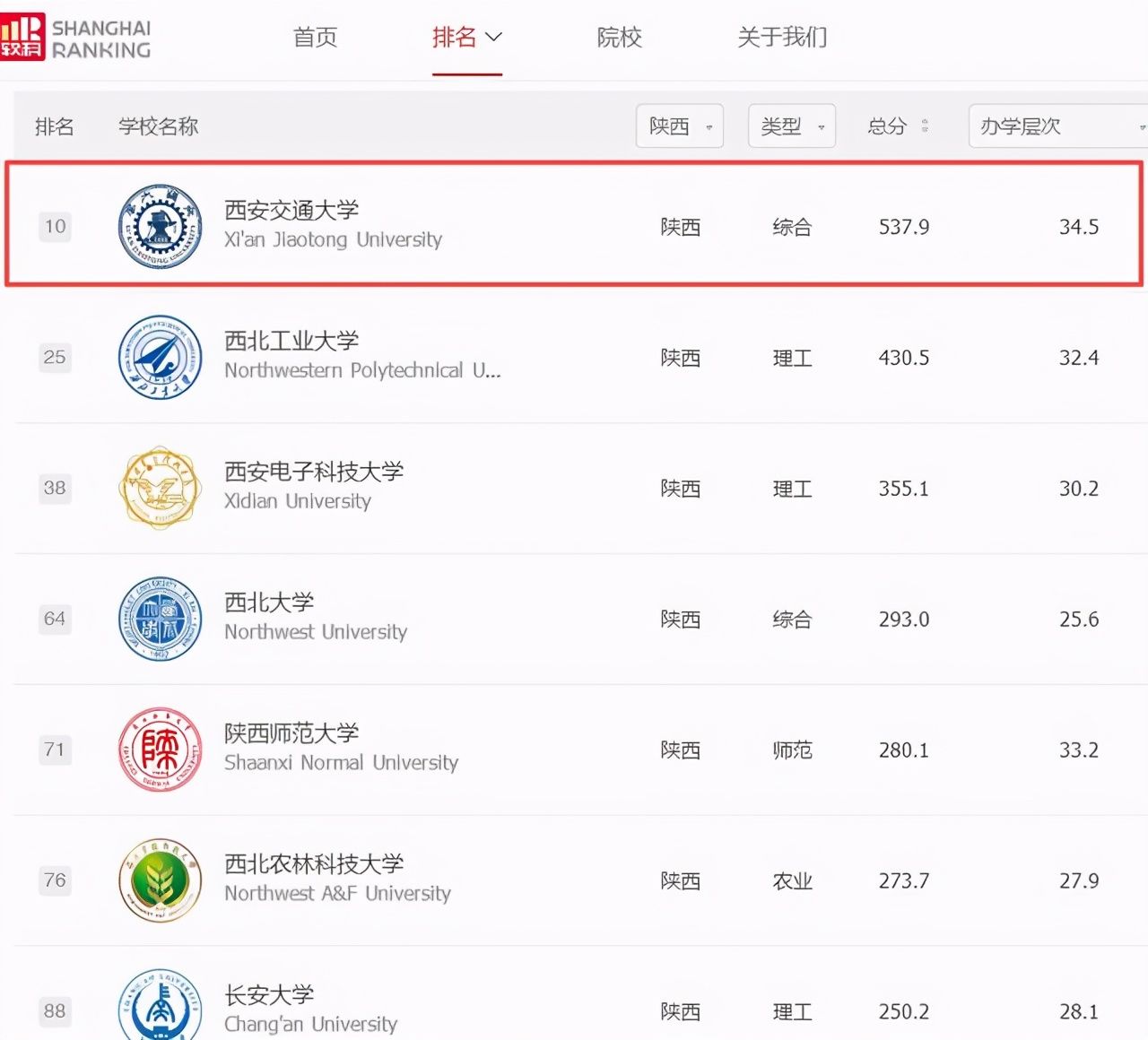Click 排名 column header

click(x=54, y=126)
